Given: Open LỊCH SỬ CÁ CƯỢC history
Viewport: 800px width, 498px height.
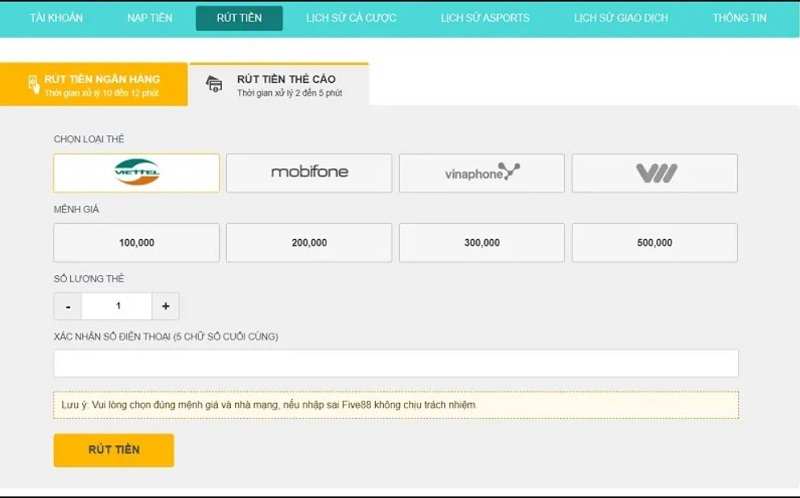Looking at the screenshot, I should point(351,18).
